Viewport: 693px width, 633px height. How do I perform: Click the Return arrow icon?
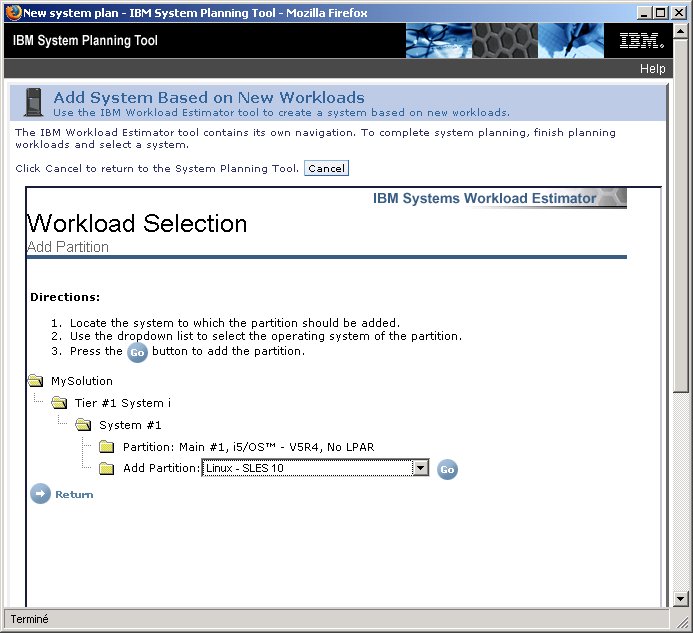click(40, 494)
